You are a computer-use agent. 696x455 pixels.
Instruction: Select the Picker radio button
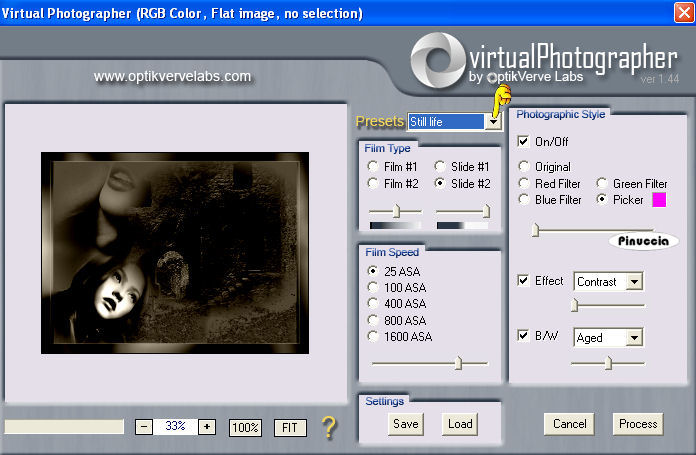pos(602,199)
